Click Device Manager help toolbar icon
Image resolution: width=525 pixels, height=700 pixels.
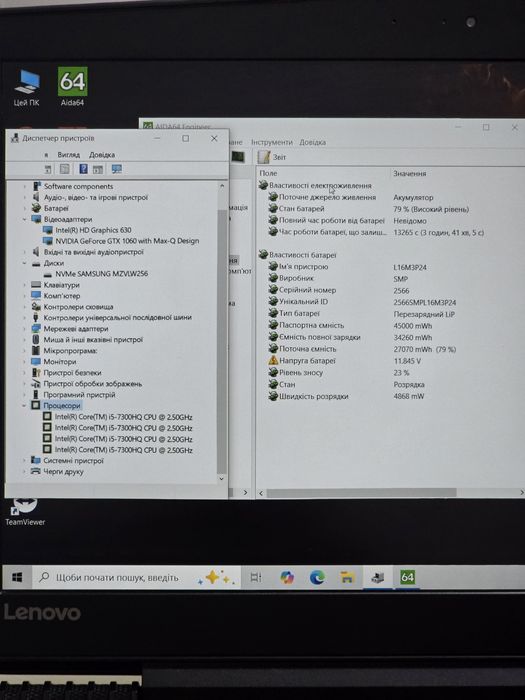83,169
